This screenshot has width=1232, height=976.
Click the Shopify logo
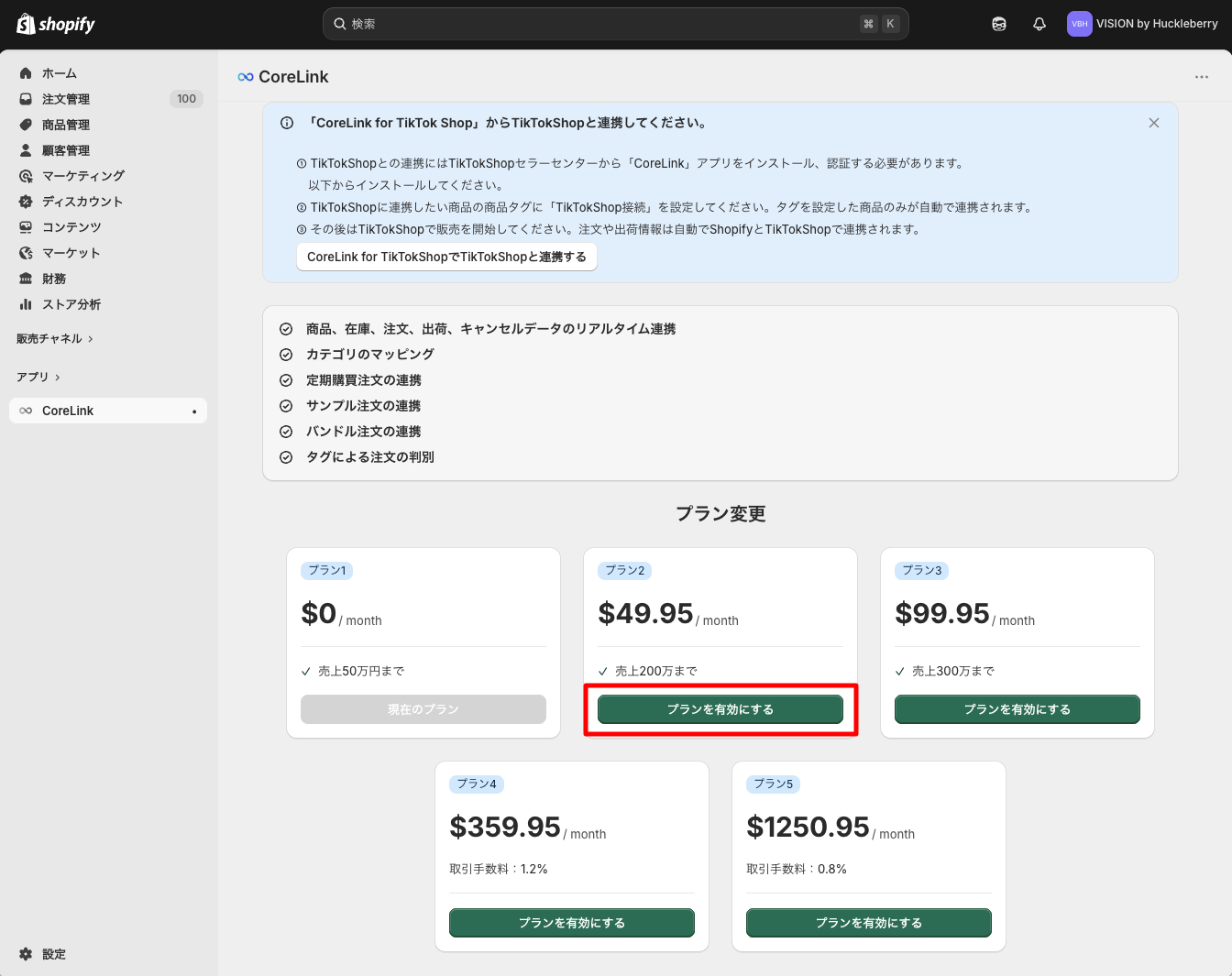pos(56,24)
